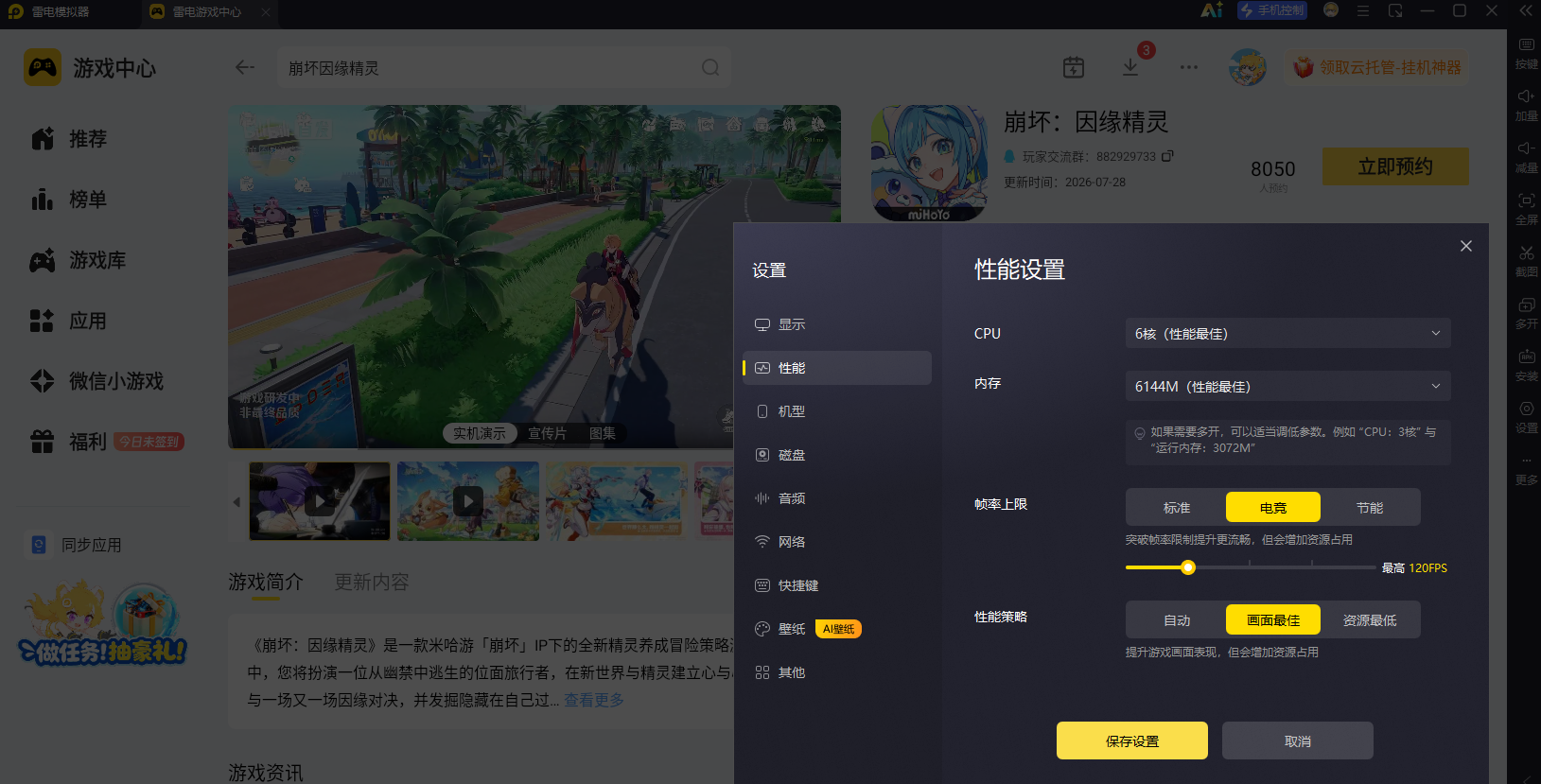Open the downloads icon with badge 3
This screenshot has width=1541, height=784.
[1130, 67]
